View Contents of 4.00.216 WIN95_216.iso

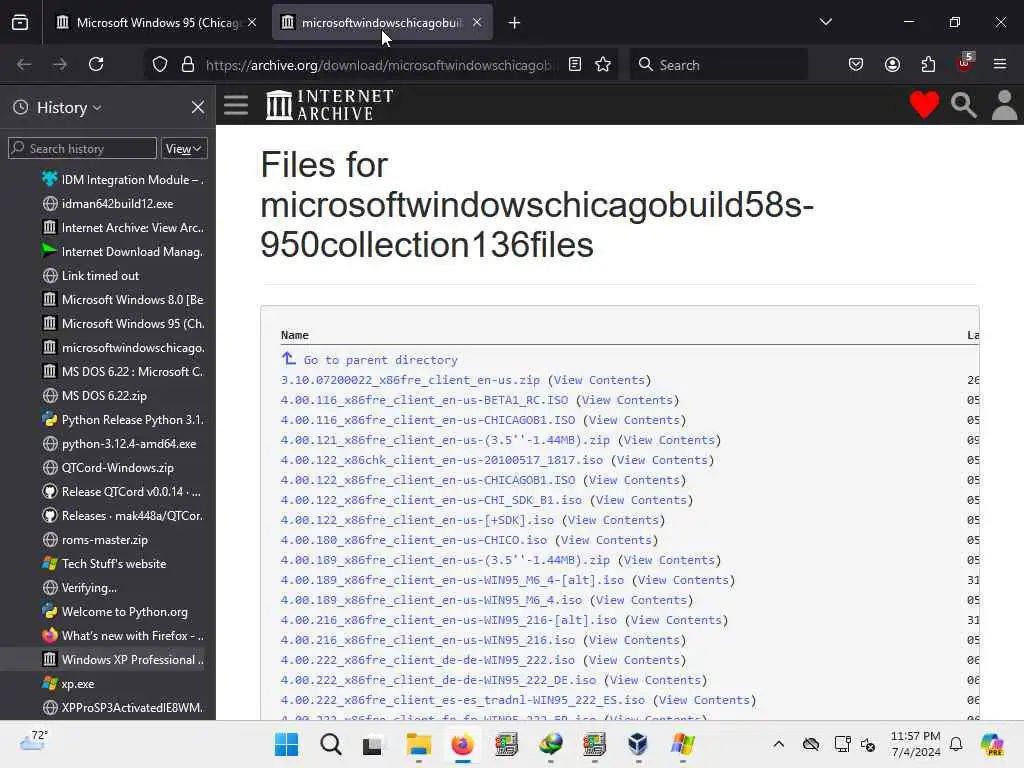point(634,640)
